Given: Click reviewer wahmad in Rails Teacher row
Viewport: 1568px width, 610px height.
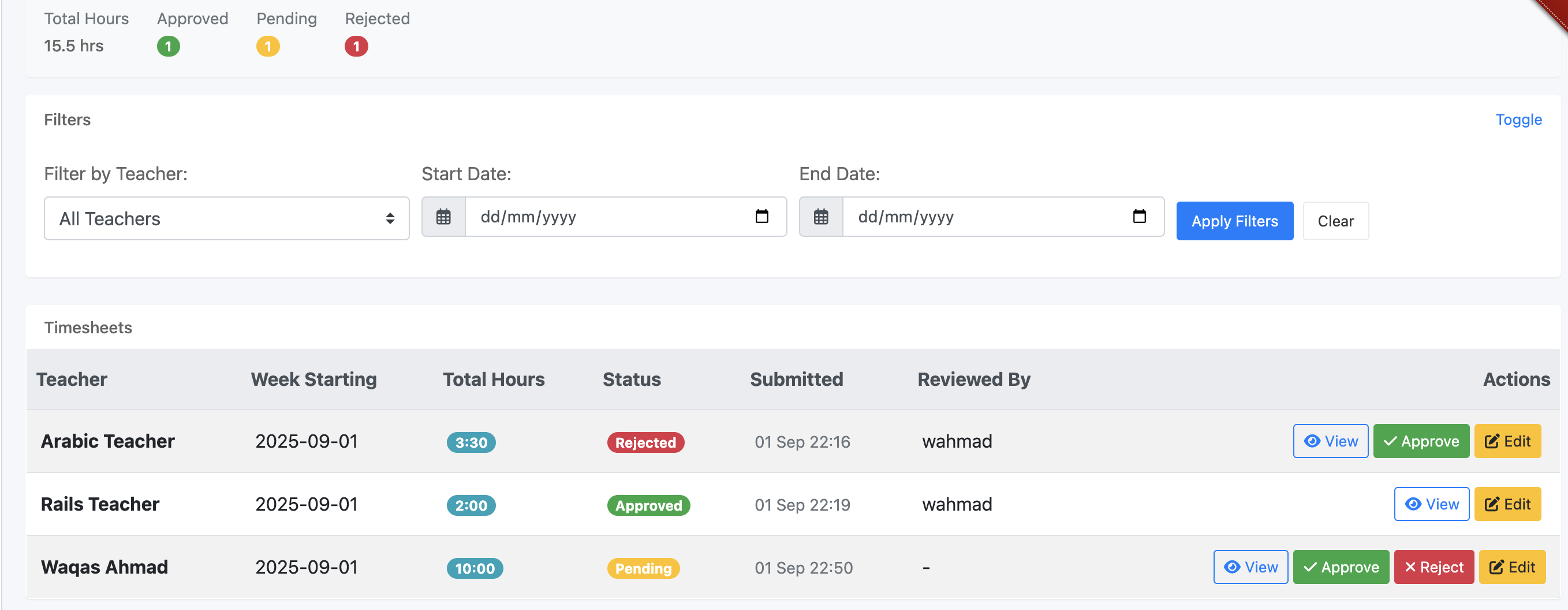Looking at the screenshot, I should coord(957,504).
